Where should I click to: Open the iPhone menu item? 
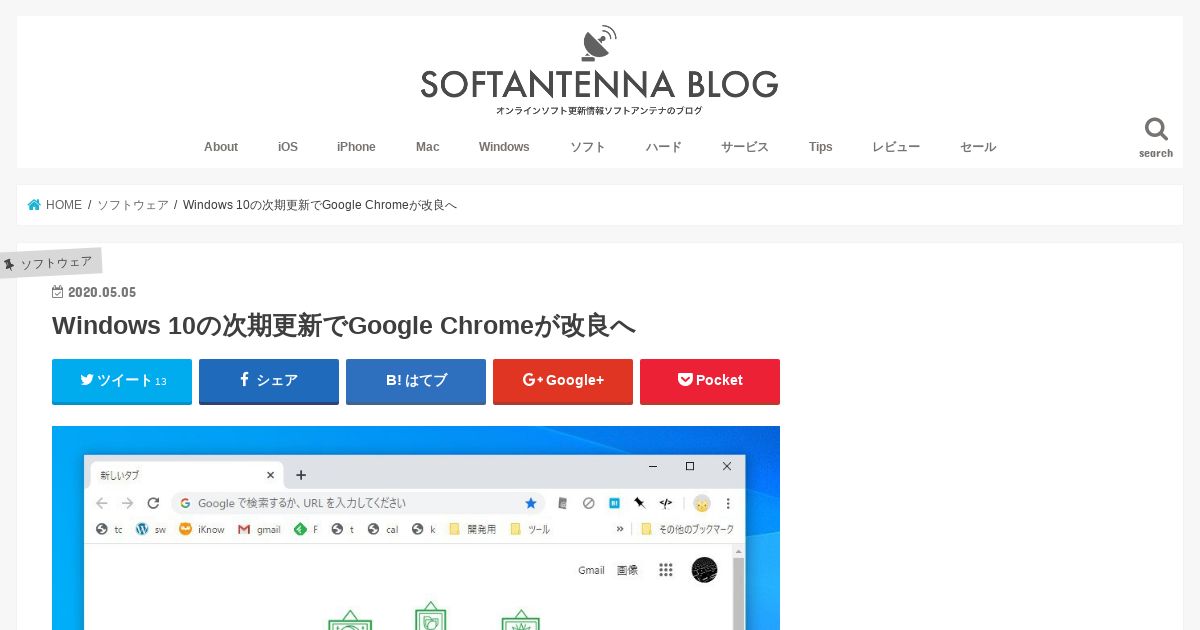[356, 147]
